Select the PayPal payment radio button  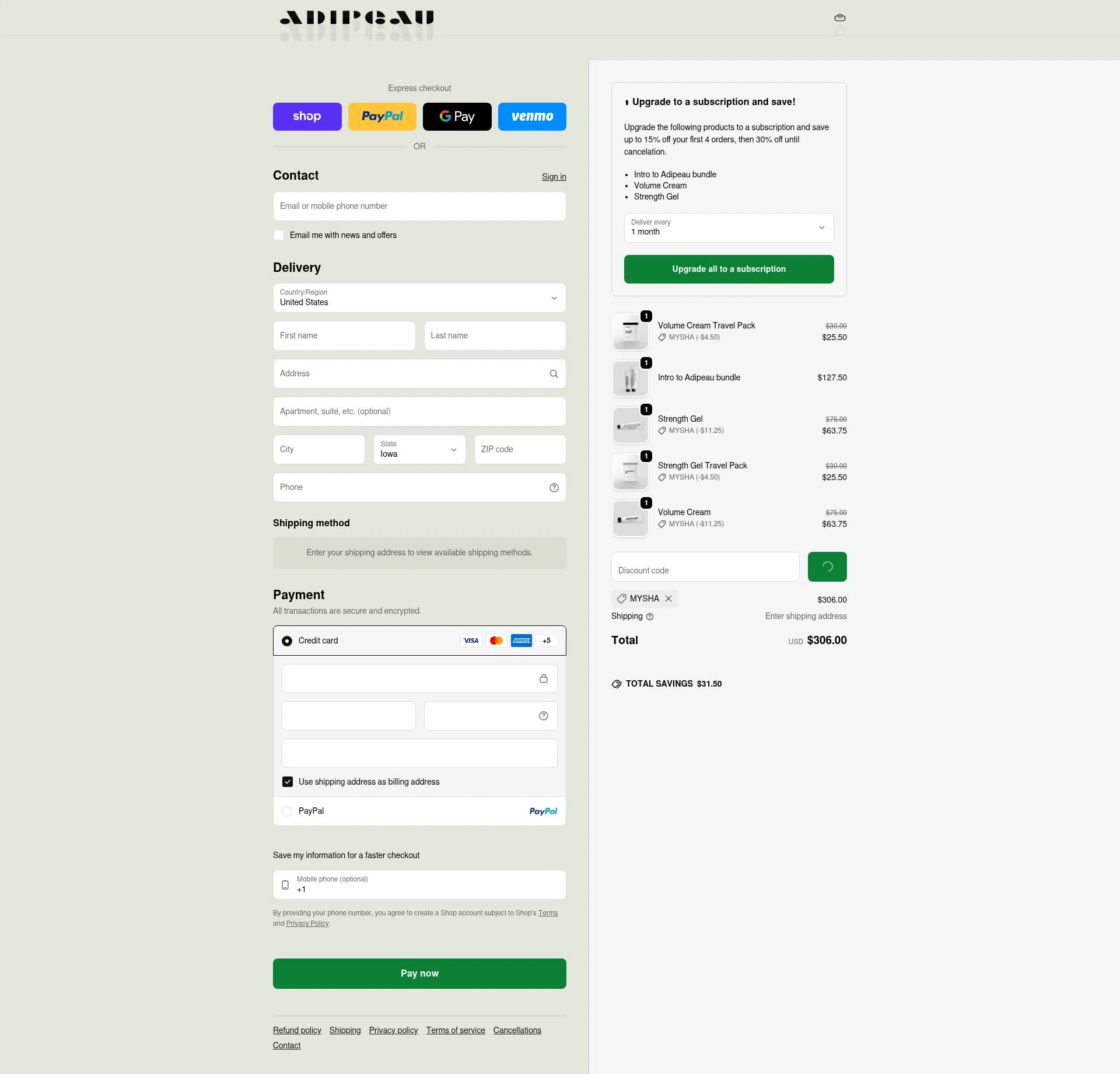286,811
